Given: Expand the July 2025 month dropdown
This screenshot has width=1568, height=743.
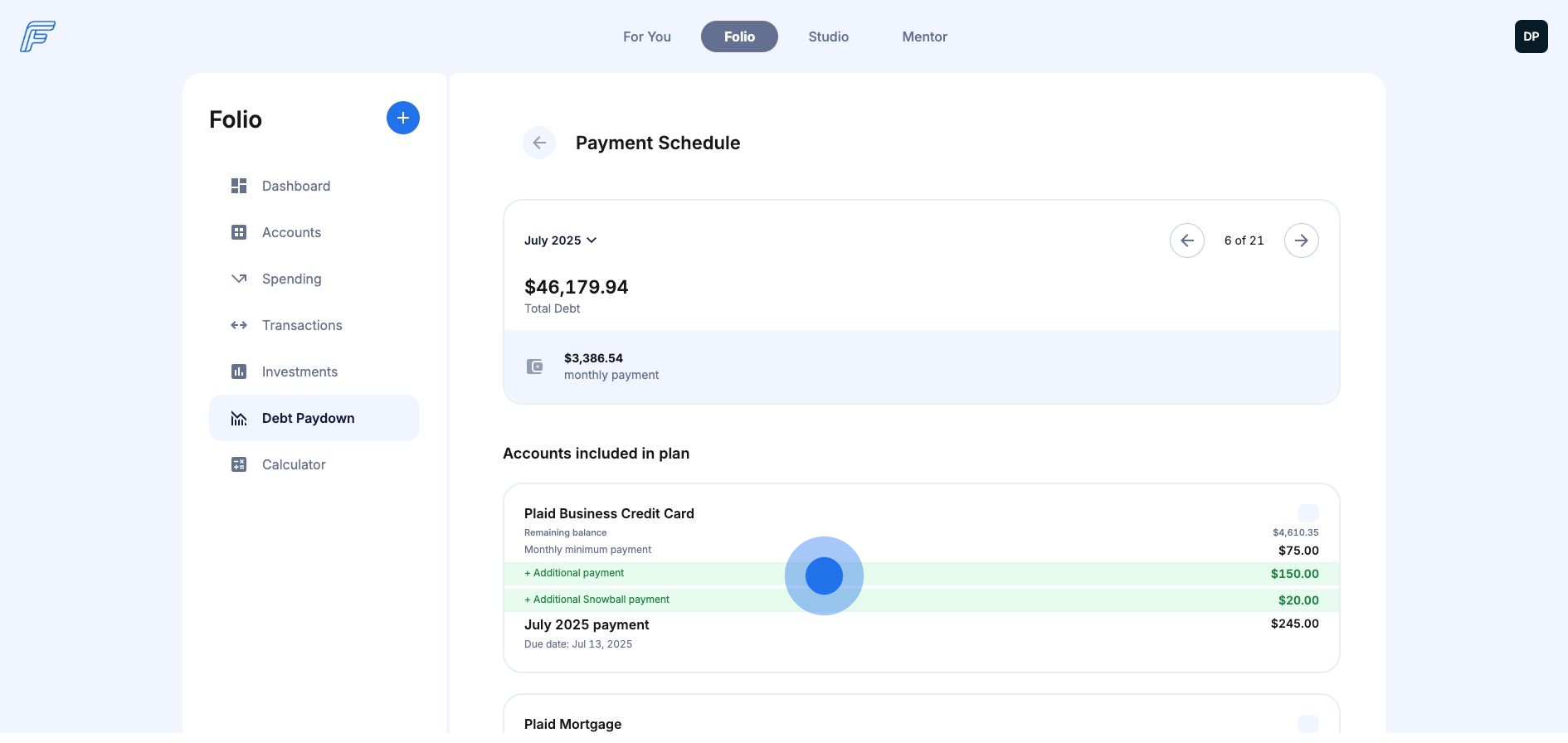Looking at the screenshot, I should point(560,240).
